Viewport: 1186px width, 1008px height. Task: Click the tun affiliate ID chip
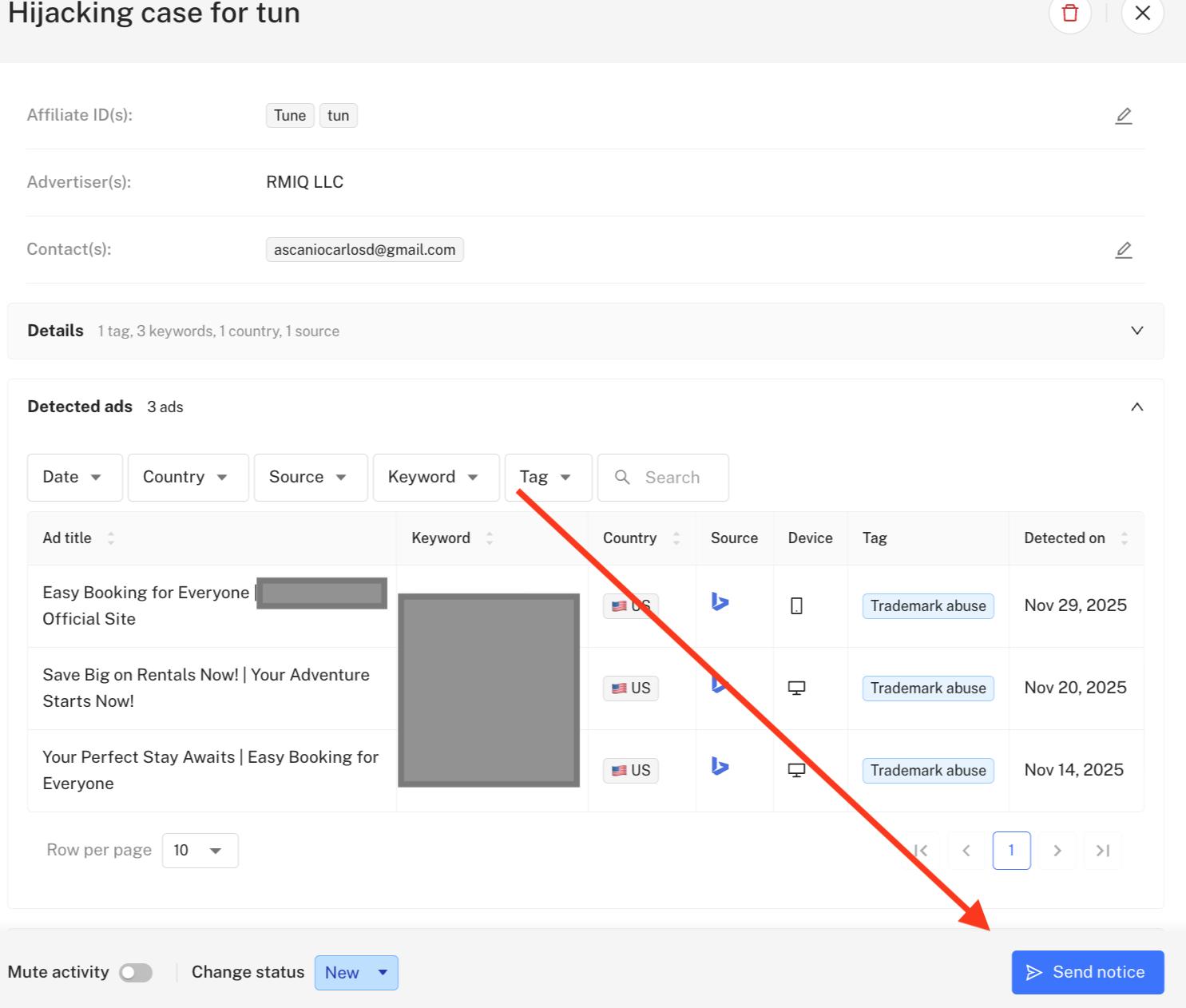[339, 116]
